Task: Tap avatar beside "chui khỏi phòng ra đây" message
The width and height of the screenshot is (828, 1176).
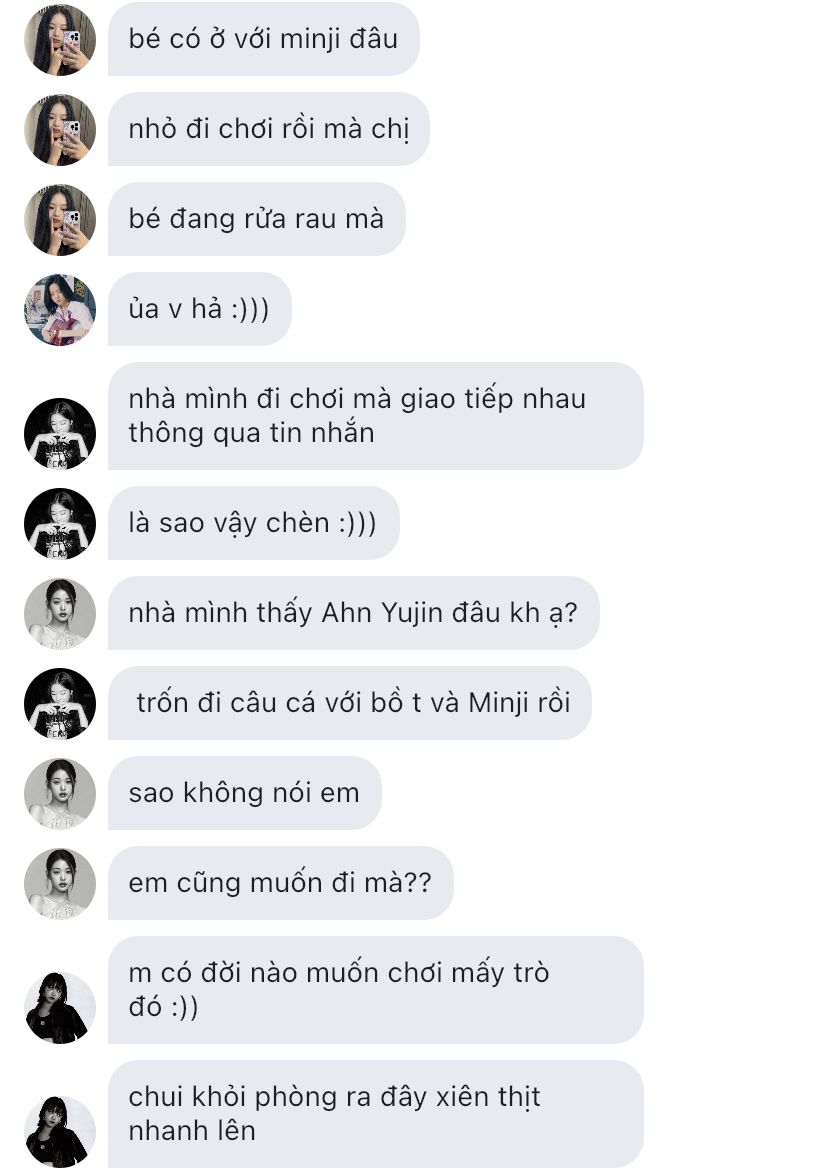Action: tap(60, 1131)
